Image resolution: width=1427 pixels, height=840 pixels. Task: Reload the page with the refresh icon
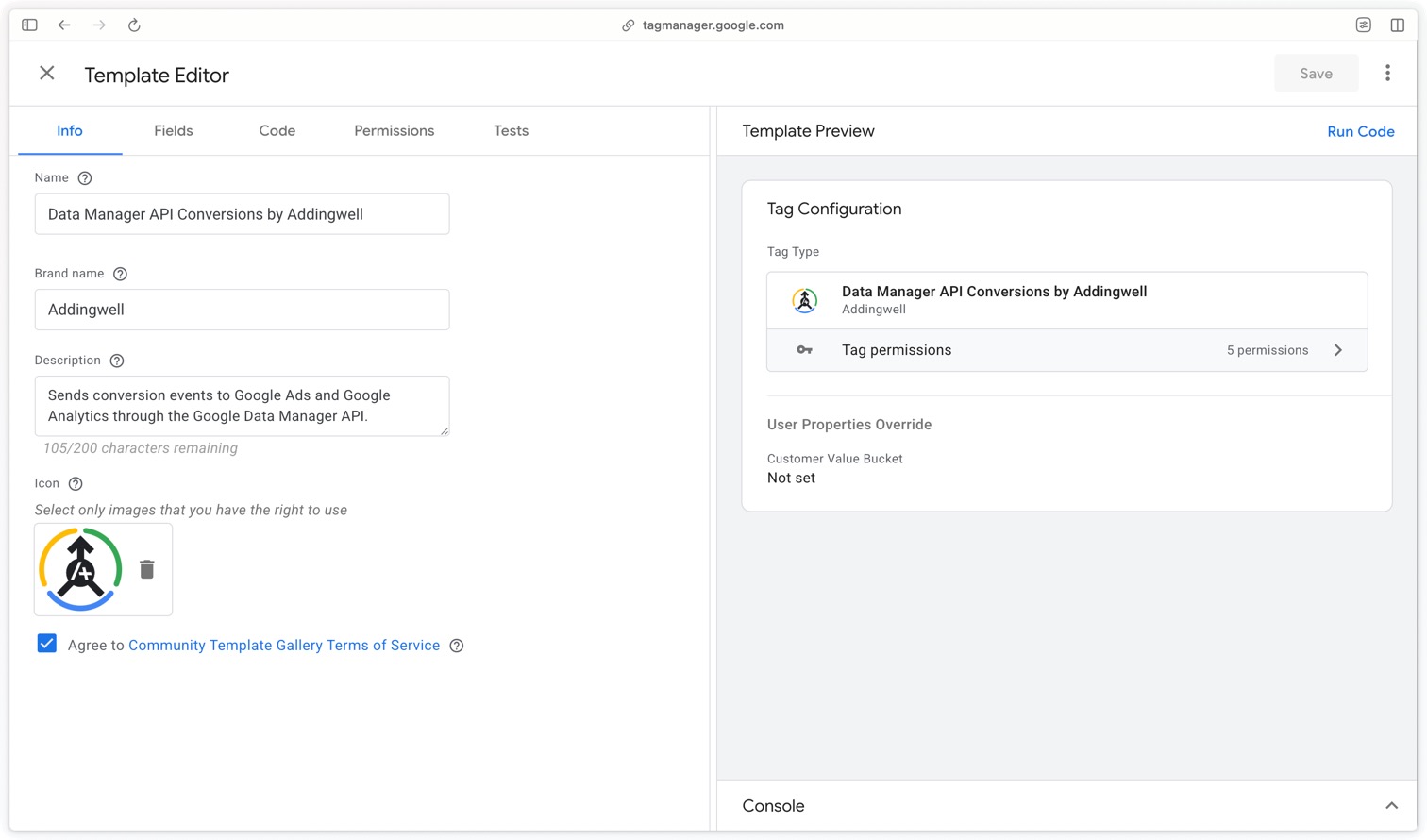click(134, 25)
